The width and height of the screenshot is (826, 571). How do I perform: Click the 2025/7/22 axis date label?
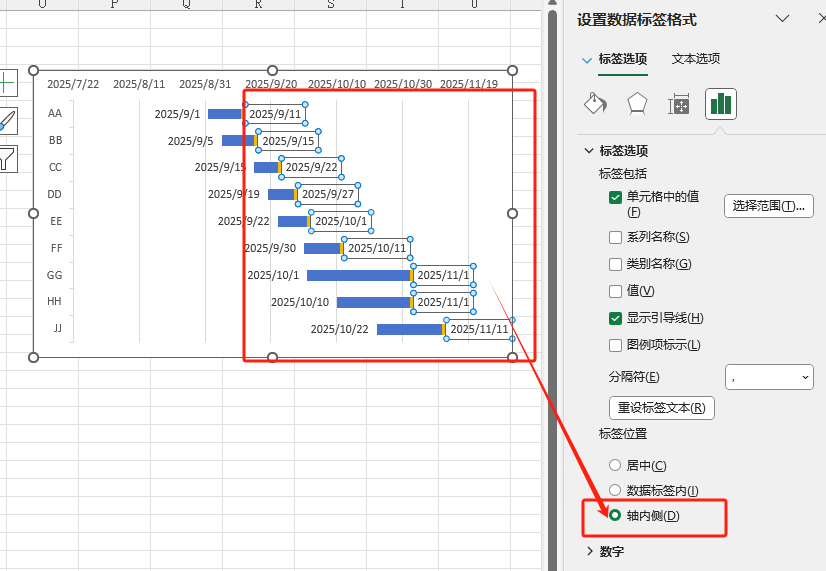point(73,84)
